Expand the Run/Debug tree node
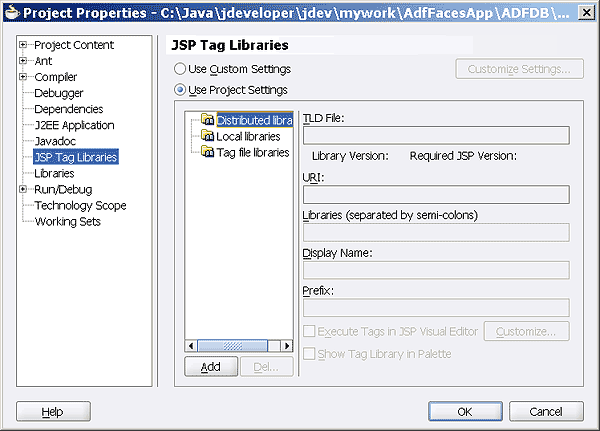 pyautogui.click(x=23, y=190)
